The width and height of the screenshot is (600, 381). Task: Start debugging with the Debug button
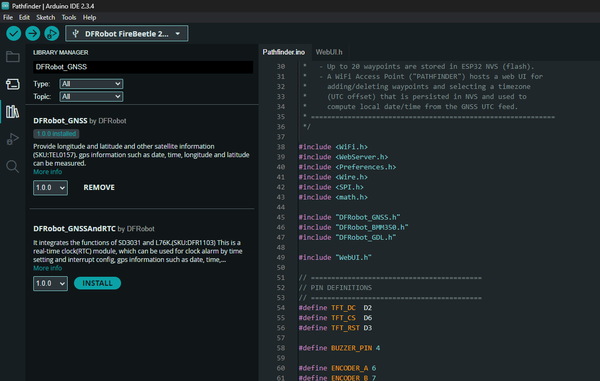click(x=52, y=34)
